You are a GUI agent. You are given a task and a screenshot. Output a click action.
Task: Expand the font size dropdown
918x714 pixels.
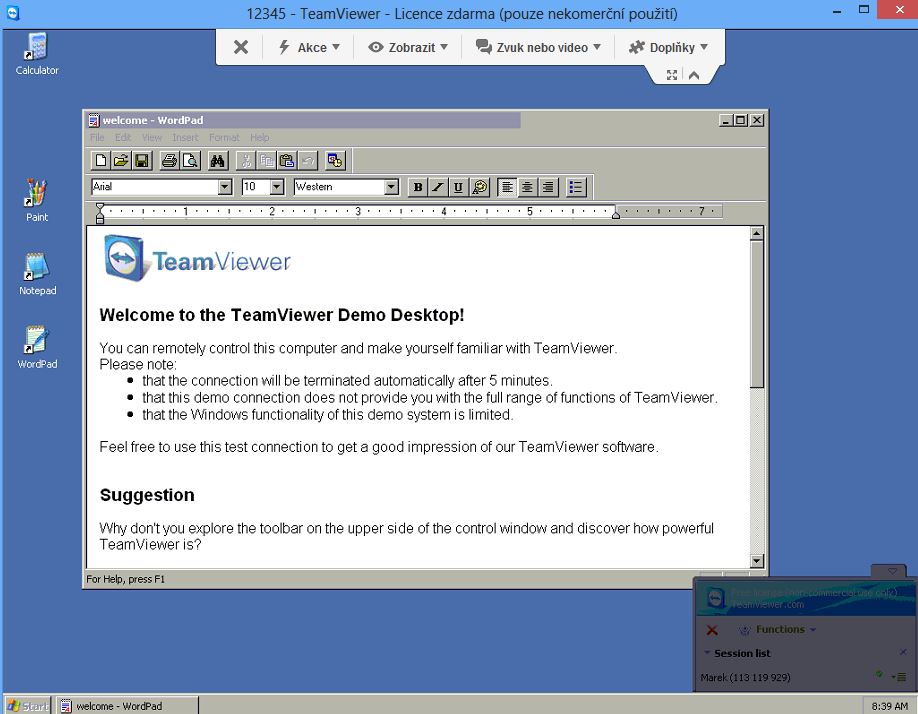(278, 187)
